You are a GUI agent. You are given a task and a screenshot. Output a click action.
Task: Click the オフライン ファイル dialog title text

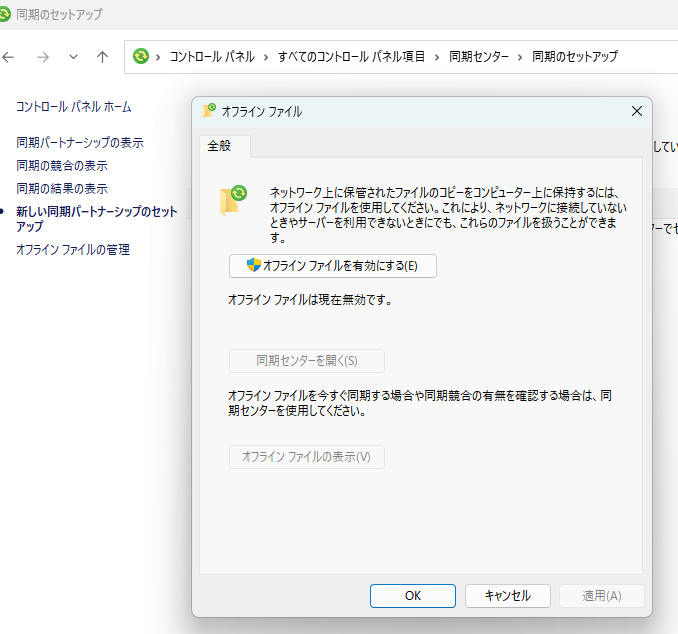[262, 112]
